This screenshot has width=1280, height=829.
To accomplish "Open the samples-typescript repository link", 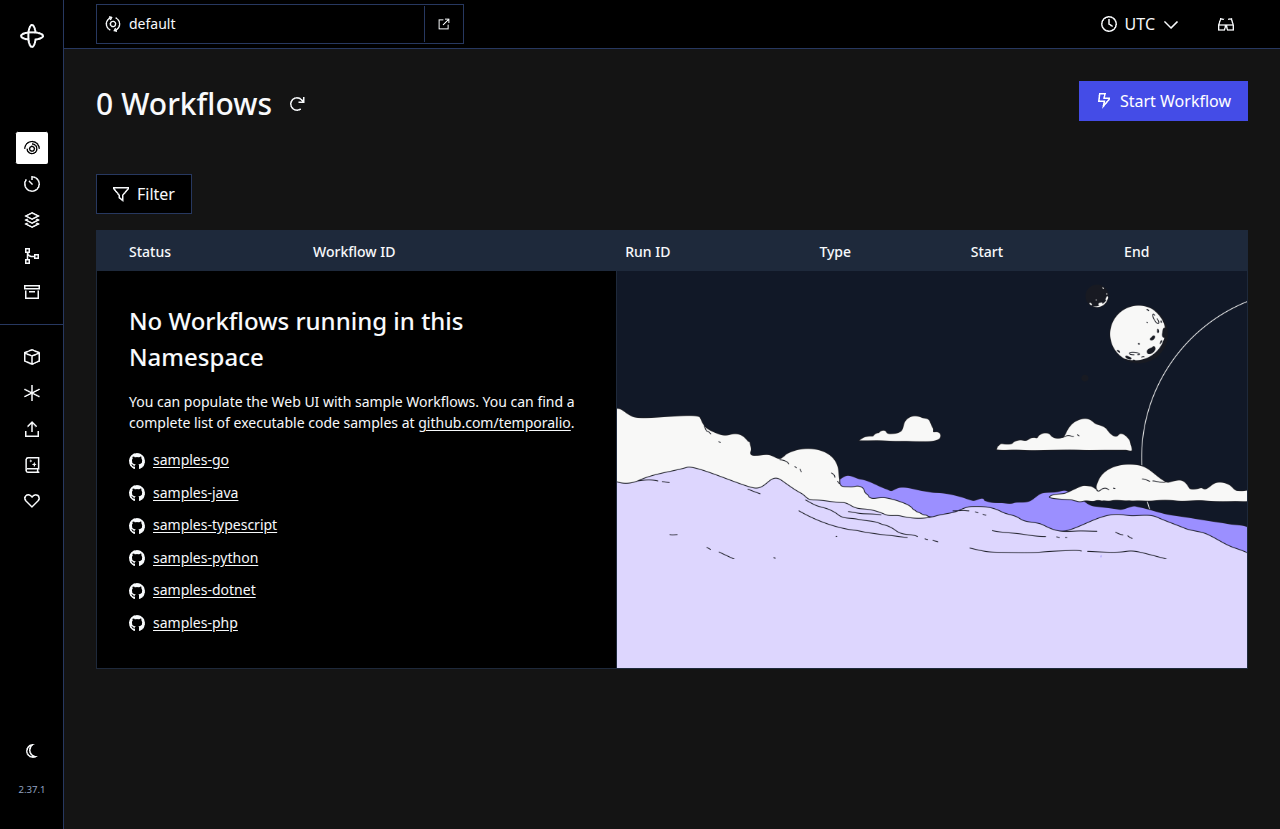I will (214, 524).
